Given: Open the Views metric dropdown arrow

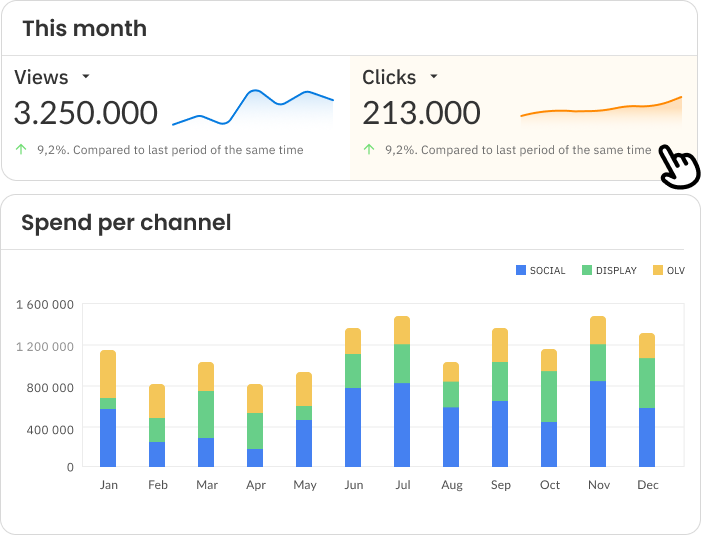Looking at the screenshot, I should click(86, 77).
